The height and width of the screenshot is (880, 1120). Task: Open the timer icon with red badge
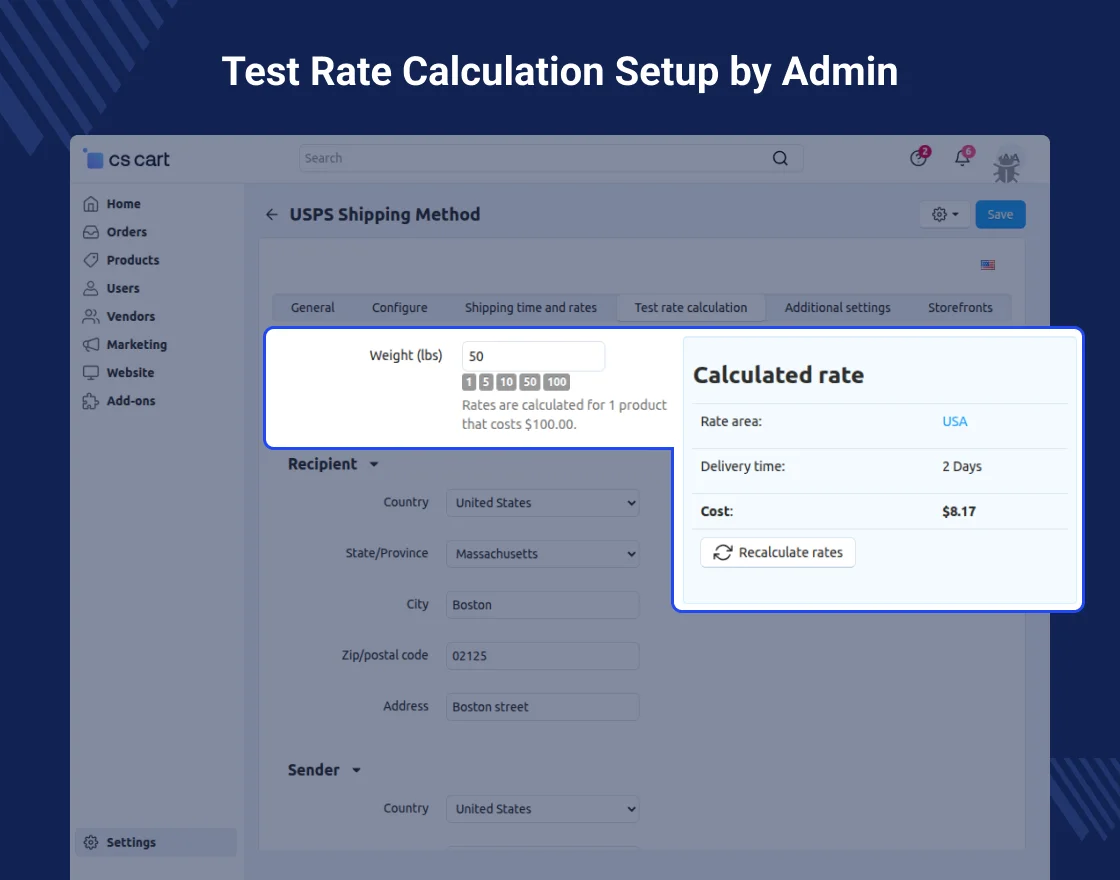tap(918, 158)
